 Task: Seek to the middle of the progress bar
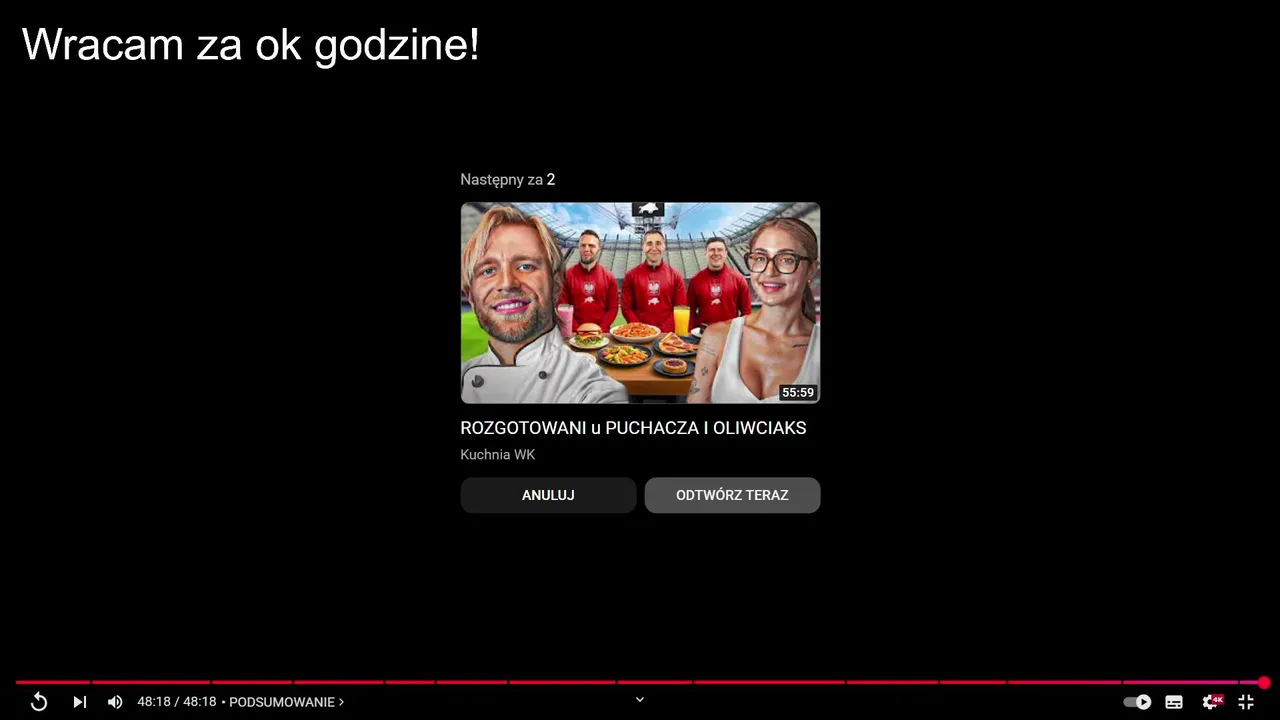point(640,683)
